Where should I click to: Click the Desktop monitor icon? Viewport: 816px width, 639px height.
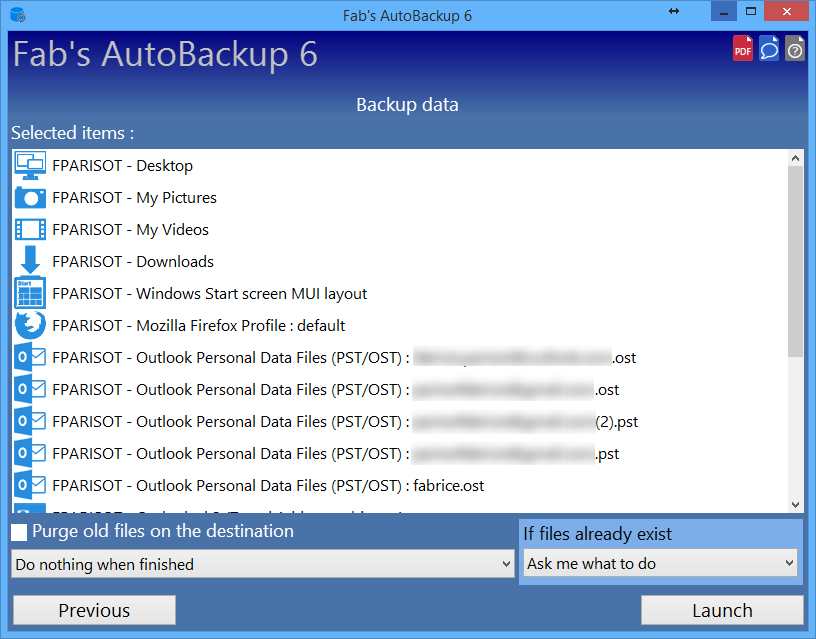click(x=30, y=165)
